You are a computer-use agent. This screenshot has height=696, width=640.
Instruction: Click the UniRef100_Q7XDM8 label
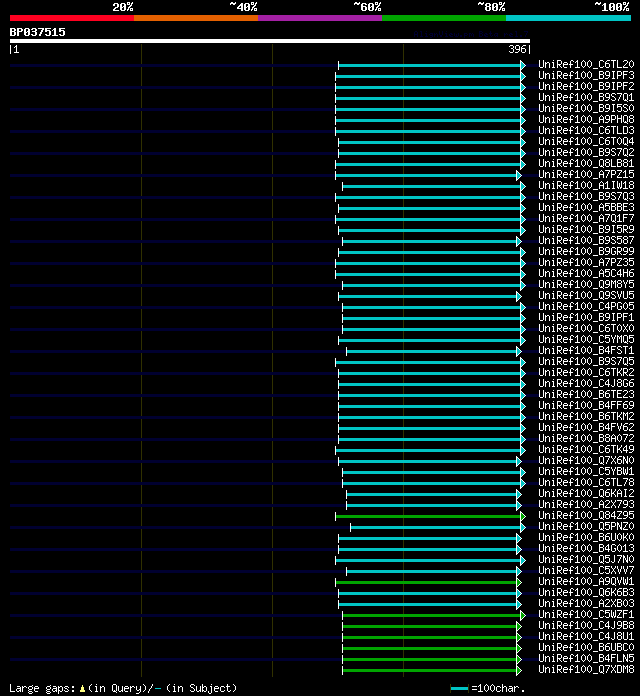[586, 669]
